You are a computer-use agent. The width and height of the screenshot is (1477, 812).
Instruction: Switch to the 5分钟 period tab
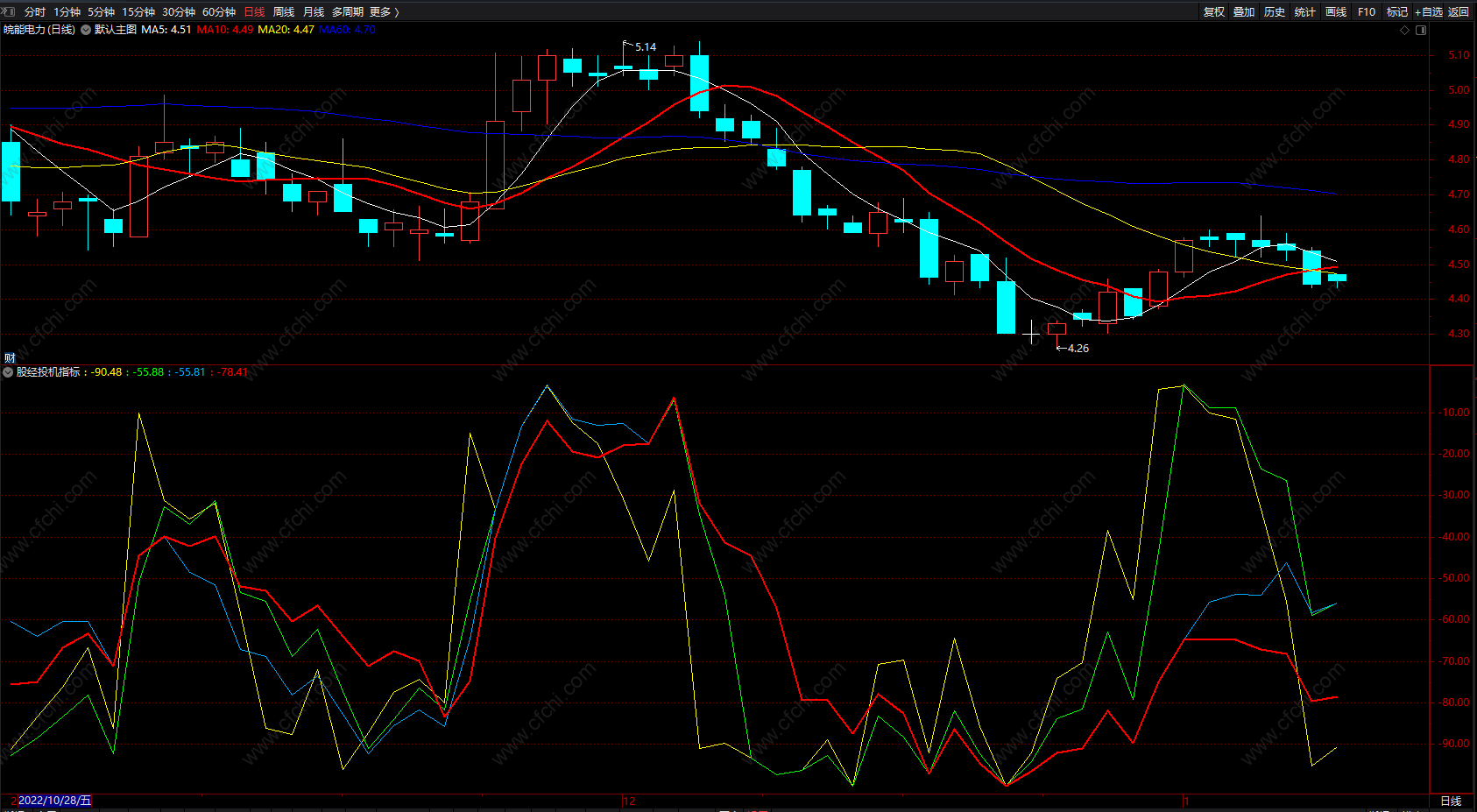[x=101, y=12]
